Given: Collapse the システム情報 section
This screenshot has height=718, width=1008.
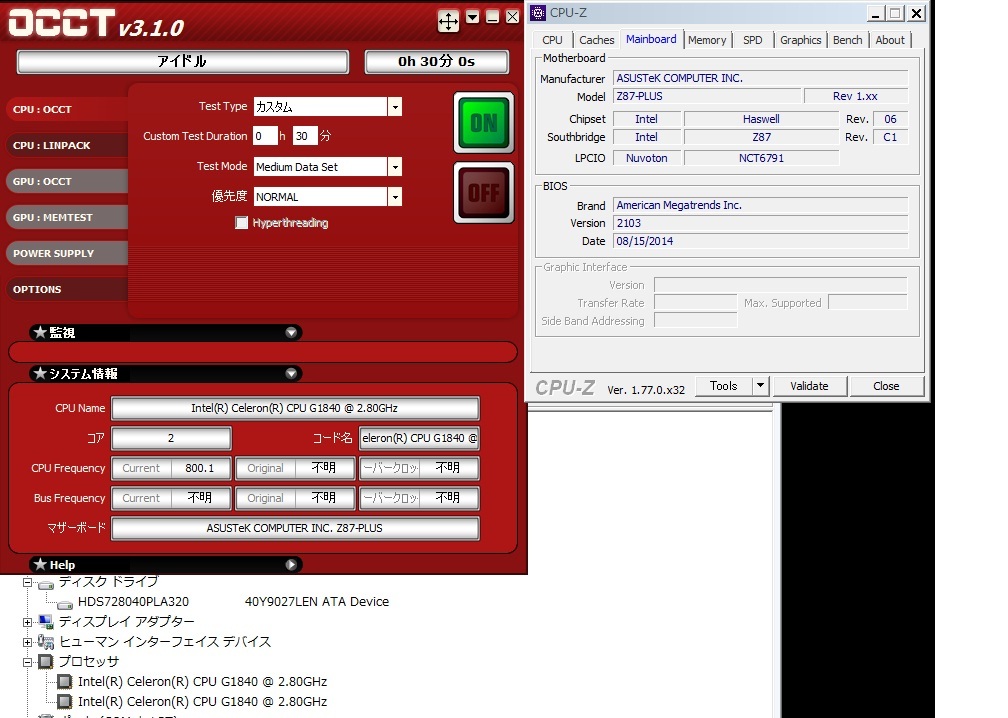Looking at the screenshot, I should coord(291,373).
